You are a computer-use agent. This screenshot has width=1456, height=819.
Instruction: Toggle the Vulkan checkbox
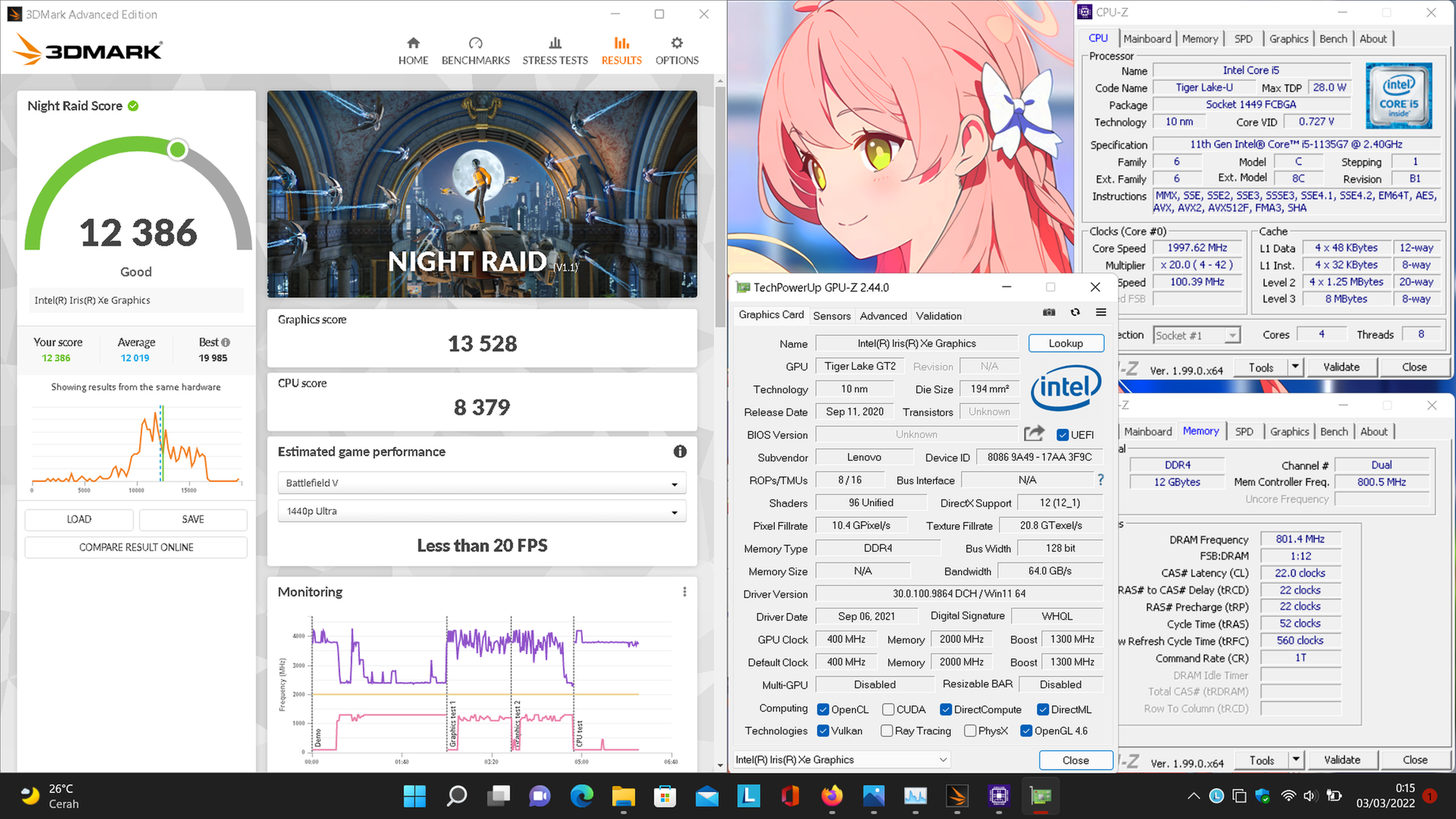tap(823, 731)
